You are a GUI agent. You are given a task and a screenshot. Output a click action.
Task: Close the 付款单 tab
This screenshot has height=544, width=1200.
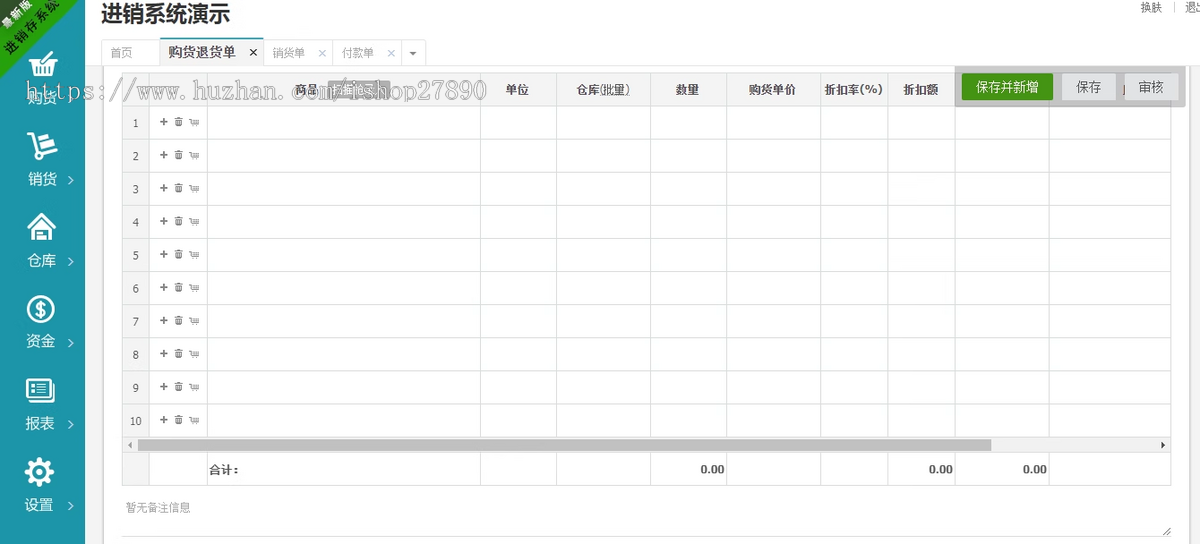tap(391, 53)
